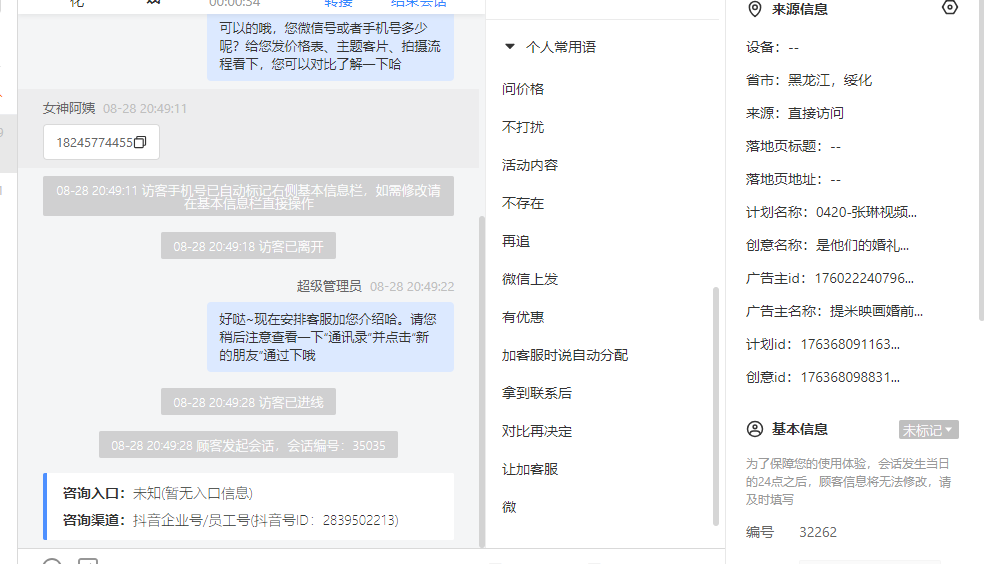Select the quick phrase 微信上发
Viewport: 984px width, 564px height.
(530, 279)
